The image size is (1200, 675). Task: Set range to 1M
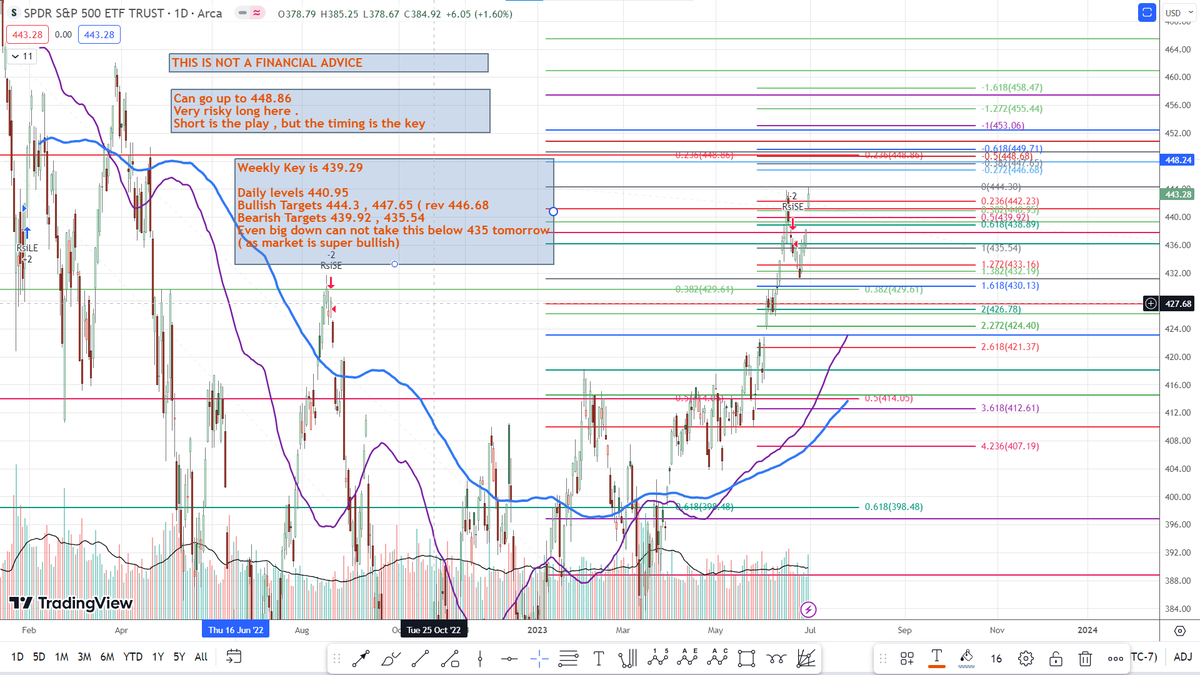[x=62, y=657]
